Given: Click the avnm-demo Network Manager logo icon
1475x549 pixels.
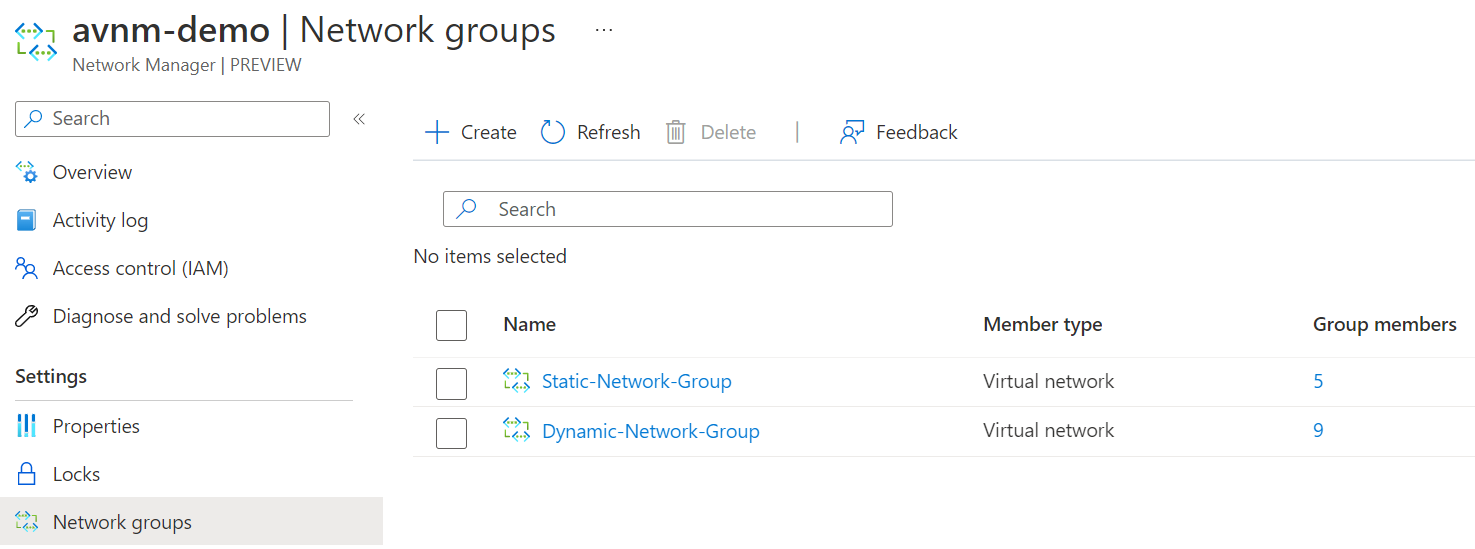Looking at the screenshot, I should 36,41.
